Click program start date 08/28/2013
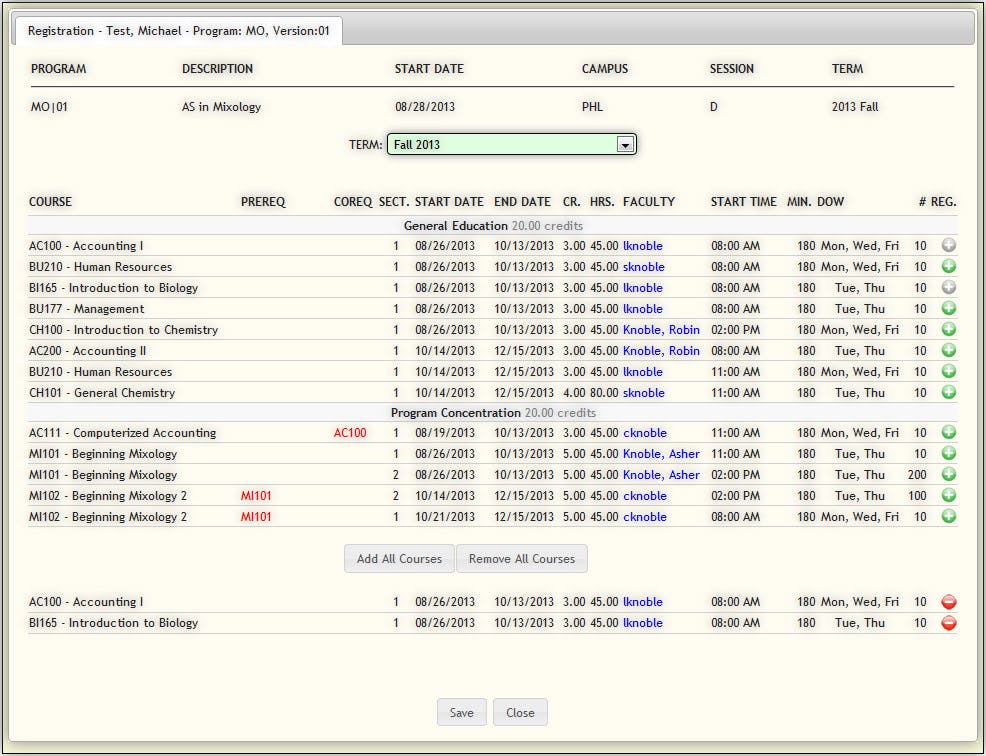986x756 pixels. tap(425, 107)
